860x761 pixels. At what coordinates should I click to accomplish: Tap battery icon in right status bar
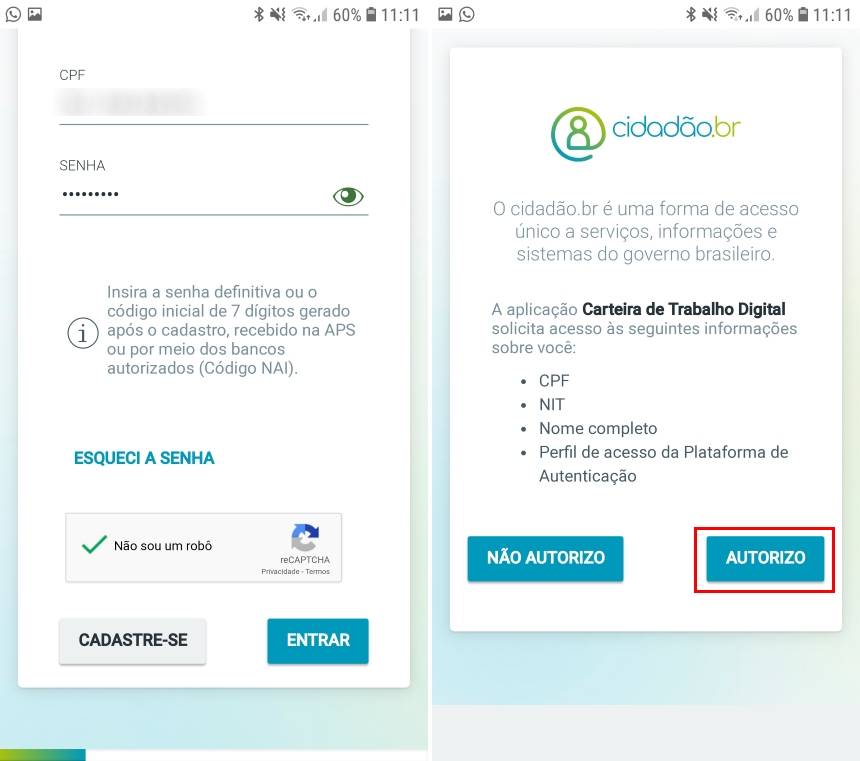(803, 14)
